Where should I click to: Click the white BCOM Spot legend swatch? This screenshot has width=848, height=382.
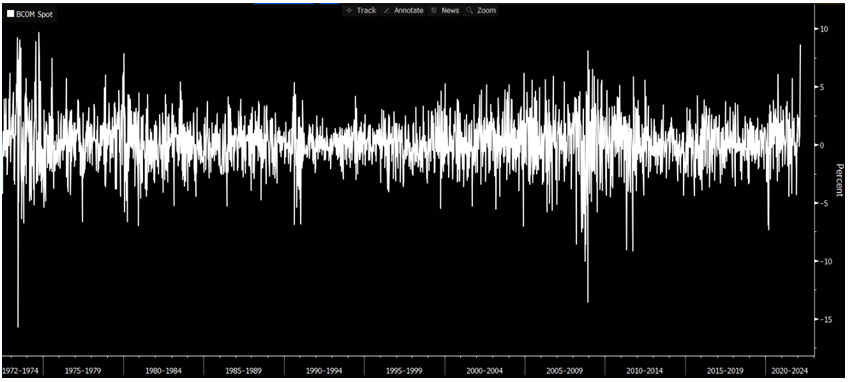click(x=10, y=15)
